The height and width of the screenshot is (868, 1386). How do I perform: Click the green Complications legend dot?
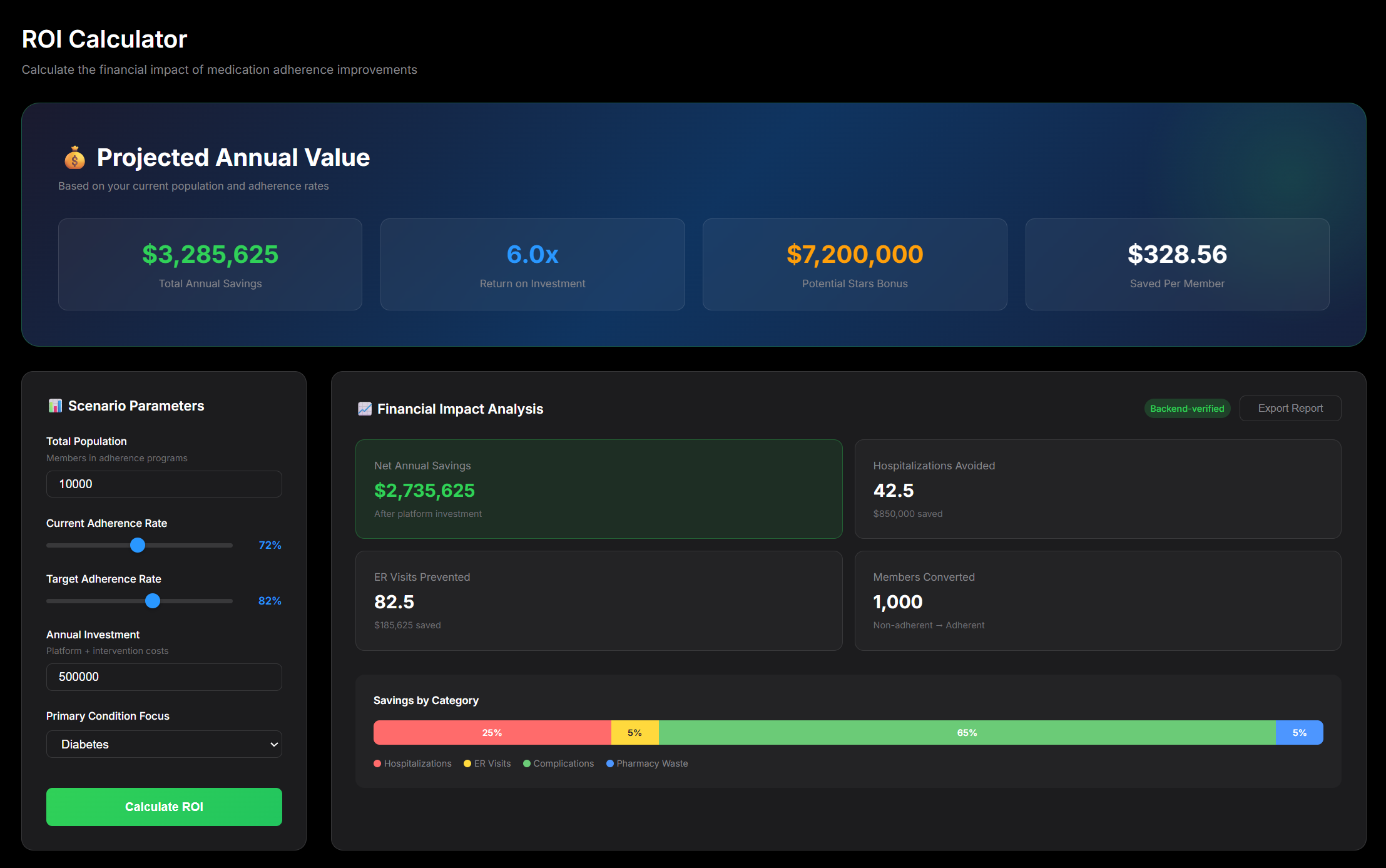527,763
